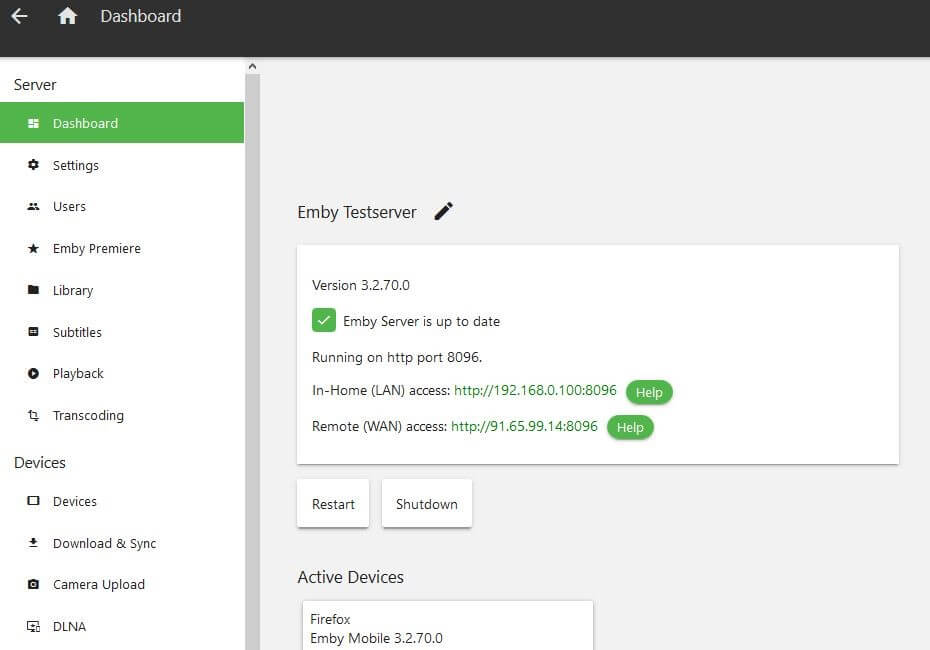The height and width of the screenshot is (650, 930).
Task: Click the Subtitles icon in sidebar
Action: click(33, 332)
